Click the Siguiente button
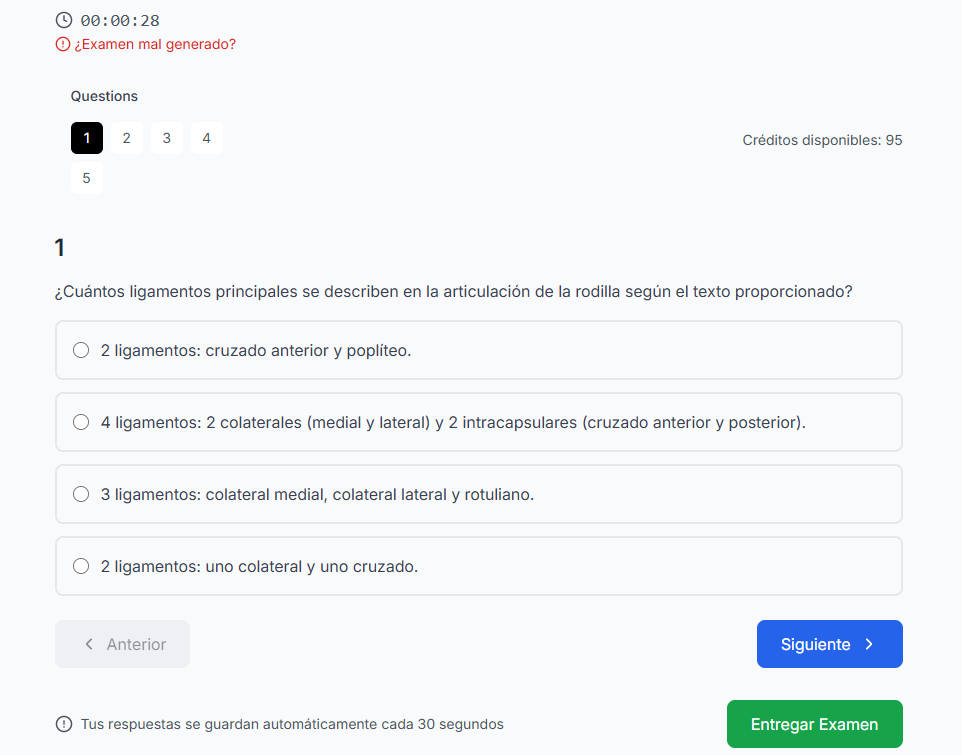Image resolution: width=962 pixels, height=755 pixels. coord(829,644)
